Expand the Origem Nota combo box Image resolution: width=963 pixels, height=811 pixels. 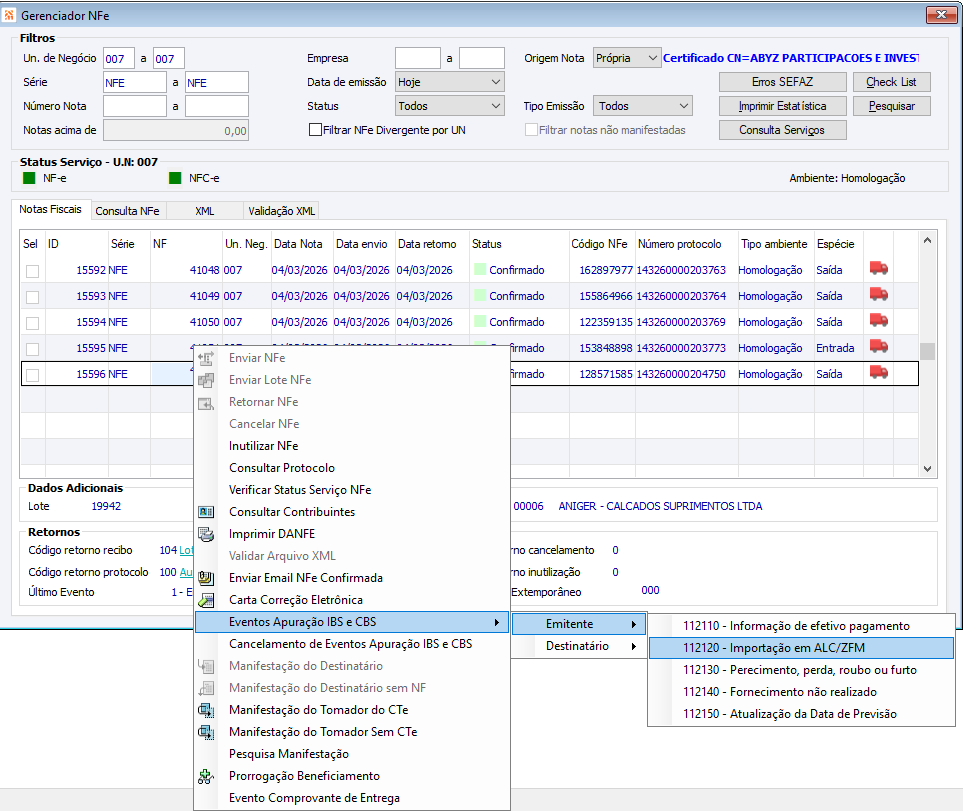coord(627,58)
